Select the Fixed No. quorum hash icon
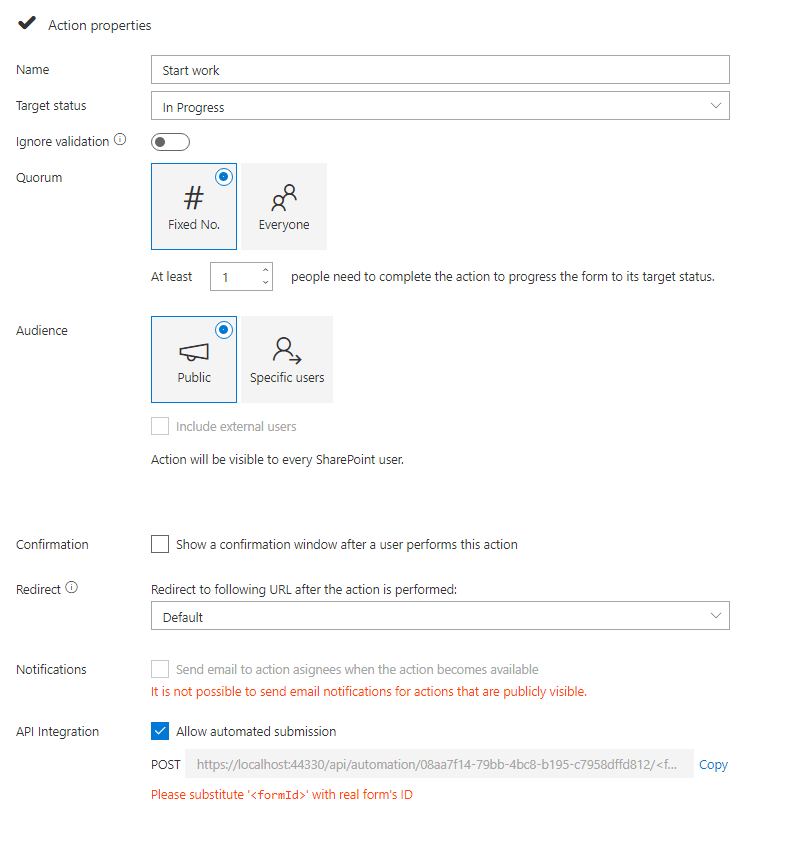The height and width of the screenshot is (850, 803). pos(194,196)
